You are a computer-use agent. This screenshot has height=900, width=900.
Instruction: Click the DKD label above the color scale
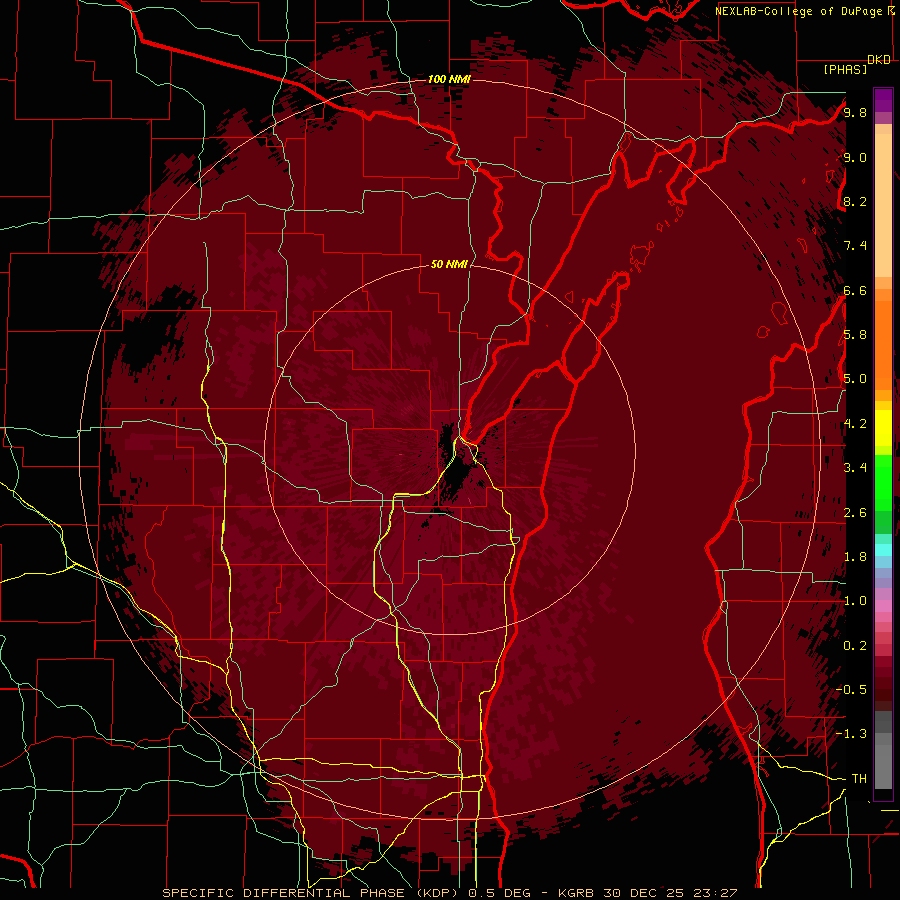pos(879,60)
